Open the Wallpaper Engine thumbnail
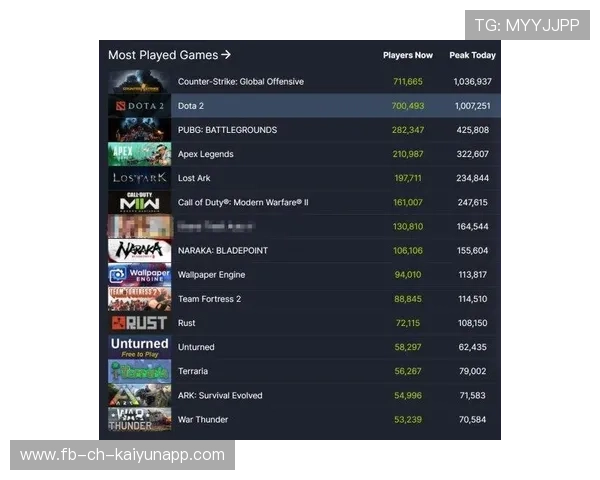Viewport: 600px width, 480px height. coord(139,274)
